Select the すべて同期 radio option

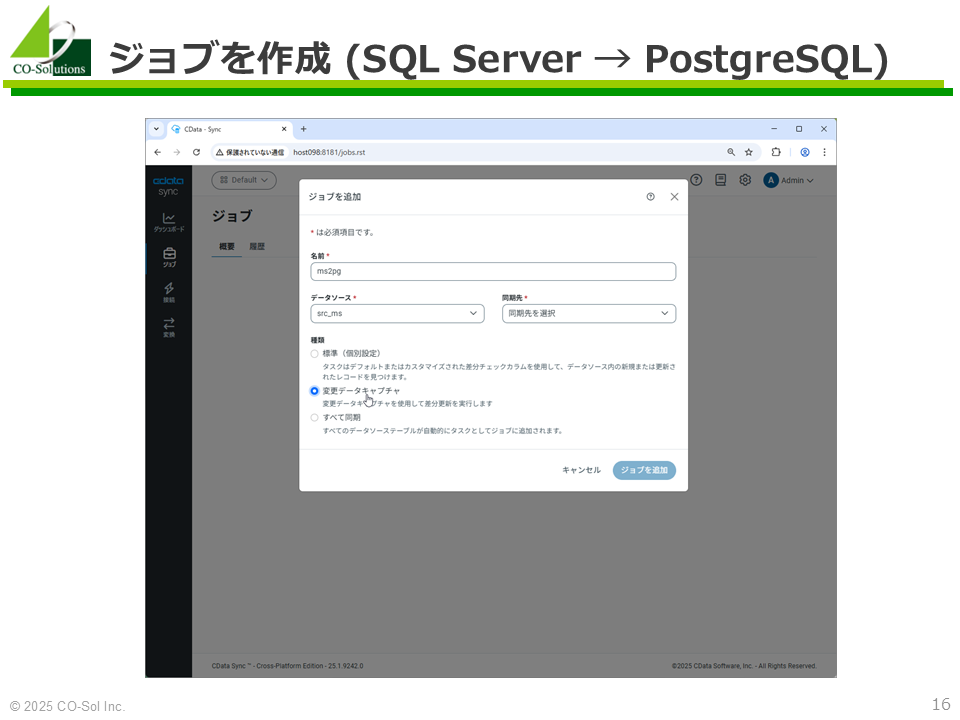(x=314, y=418)
